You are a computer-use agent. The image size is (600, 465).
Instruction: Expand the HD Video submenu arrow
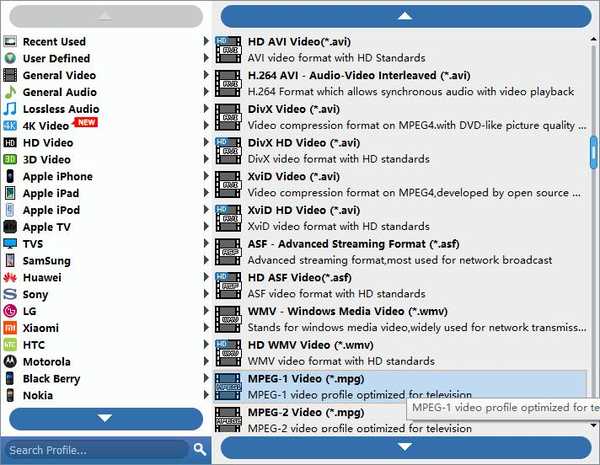click(206, 142)
